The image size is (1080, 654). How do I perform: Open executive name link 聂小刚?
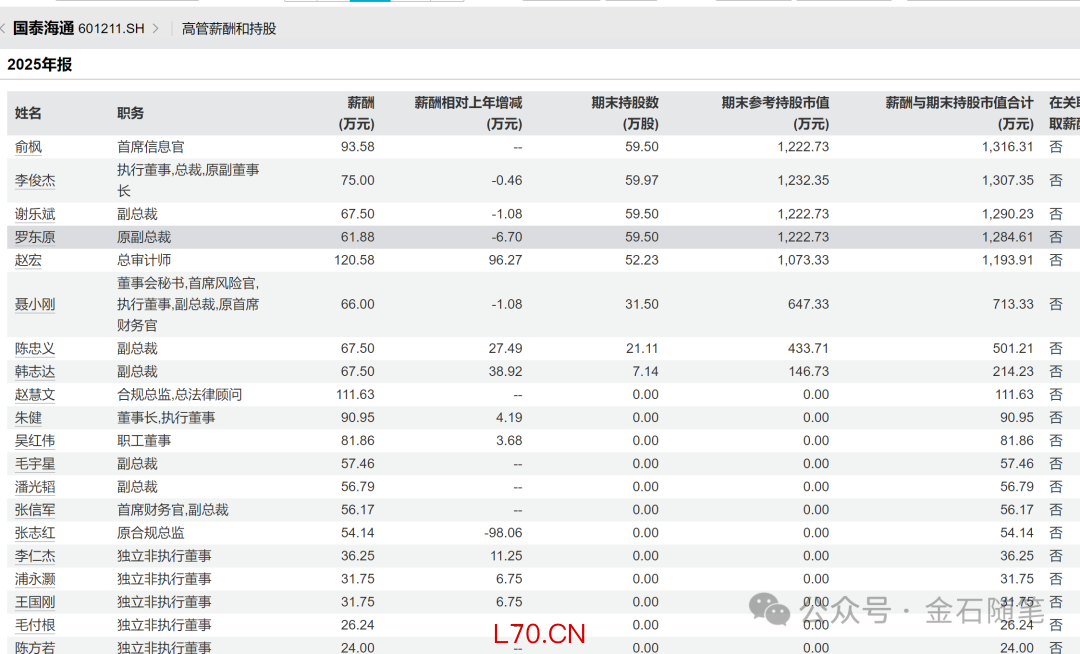[35, 304]
